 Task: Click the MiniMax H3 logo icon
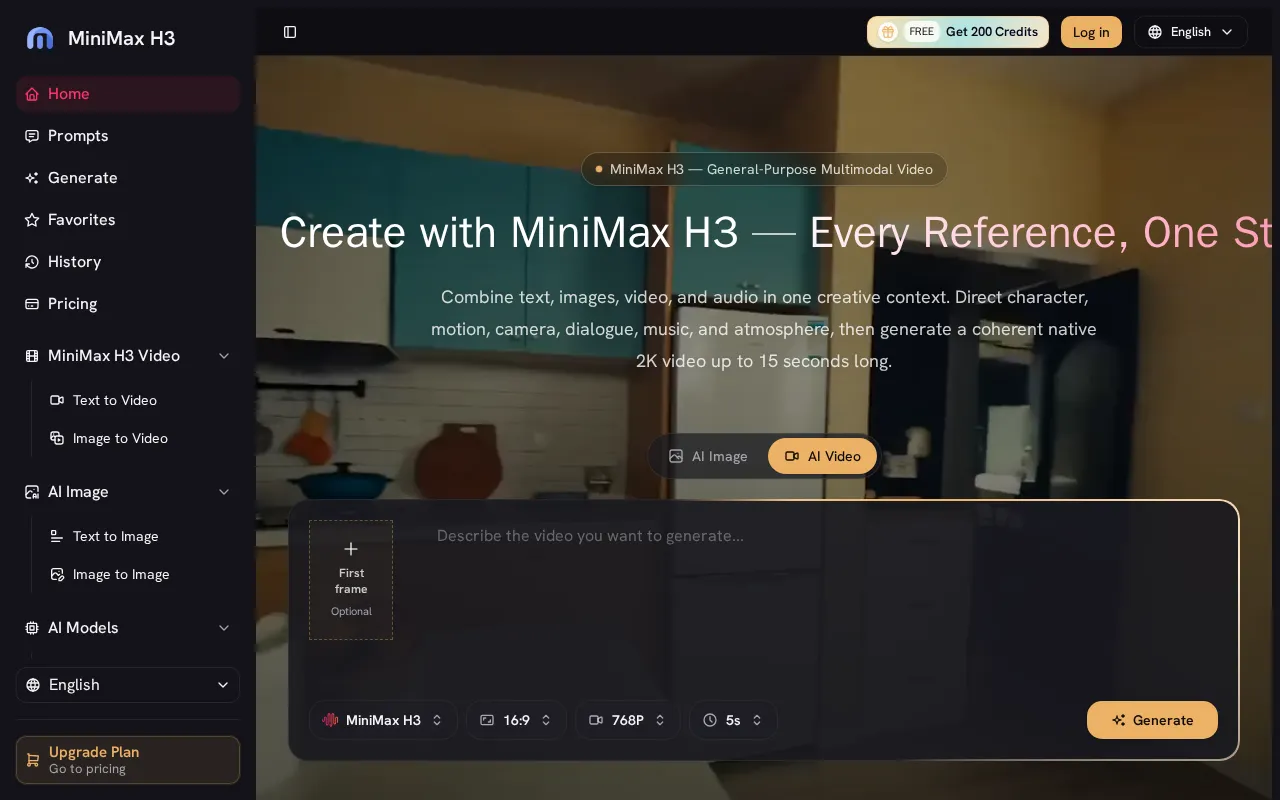pyautogui.click(x=40, y=38)
